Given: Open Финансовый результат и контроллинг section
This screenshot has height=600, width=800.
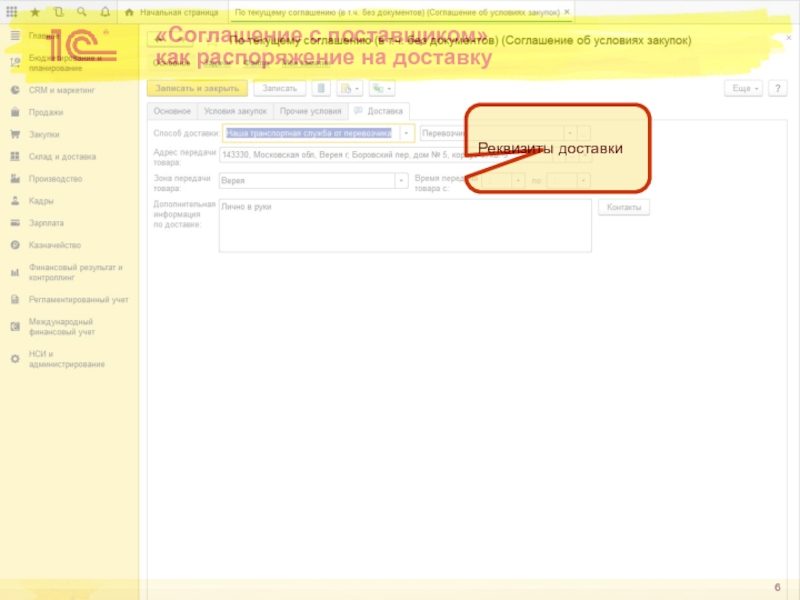Looking at the screenshot, I should coord(76,272).
